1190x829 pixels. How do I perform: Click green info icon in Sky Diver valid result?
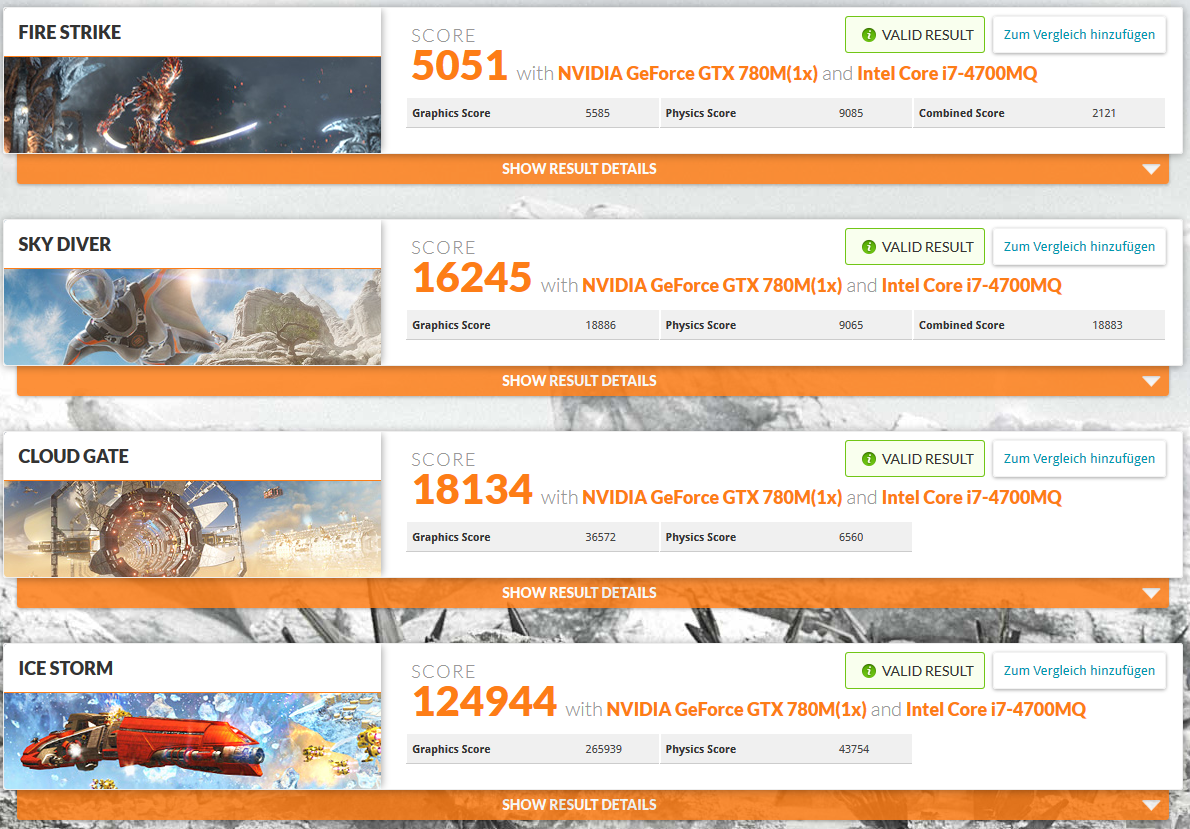[x=869, y=247]
